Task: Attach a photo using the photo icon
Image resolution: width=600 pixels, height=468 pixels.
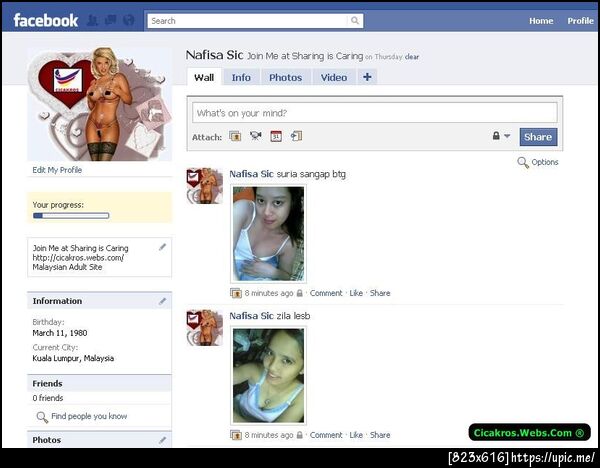Action: (235, 136)
